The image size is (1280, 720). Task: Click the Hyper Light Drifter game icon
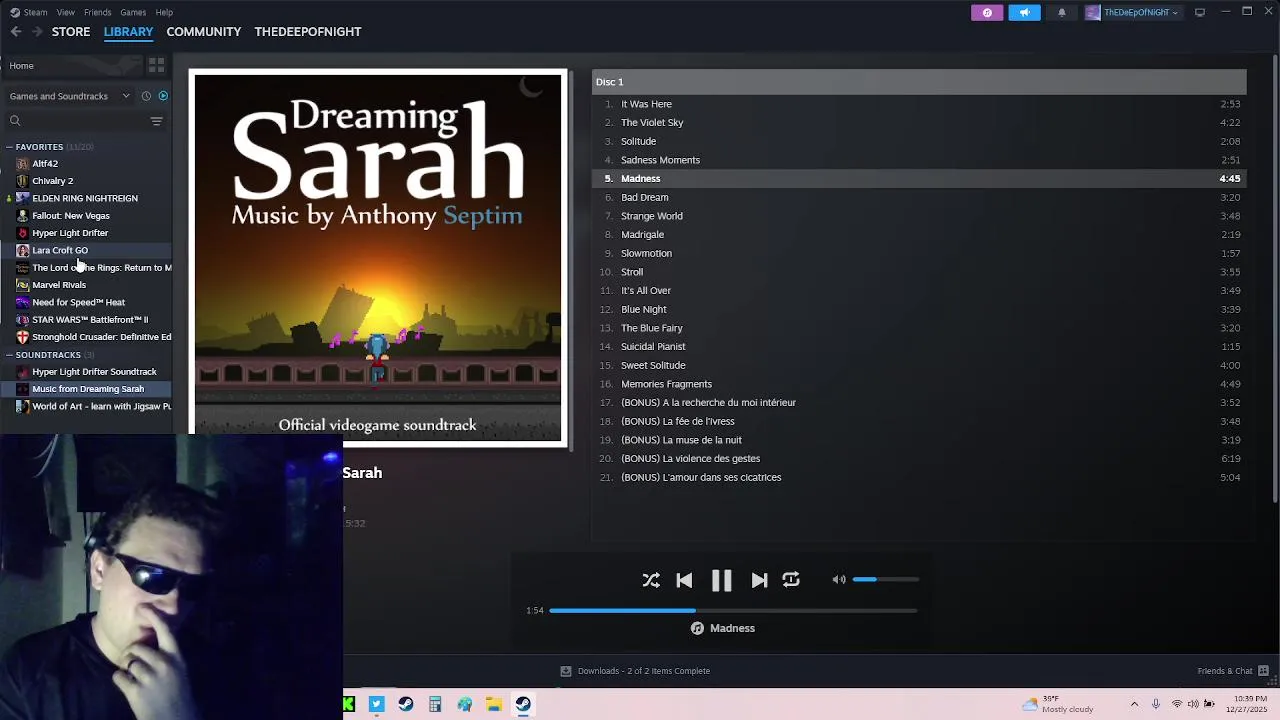click(x=22, y=233)
